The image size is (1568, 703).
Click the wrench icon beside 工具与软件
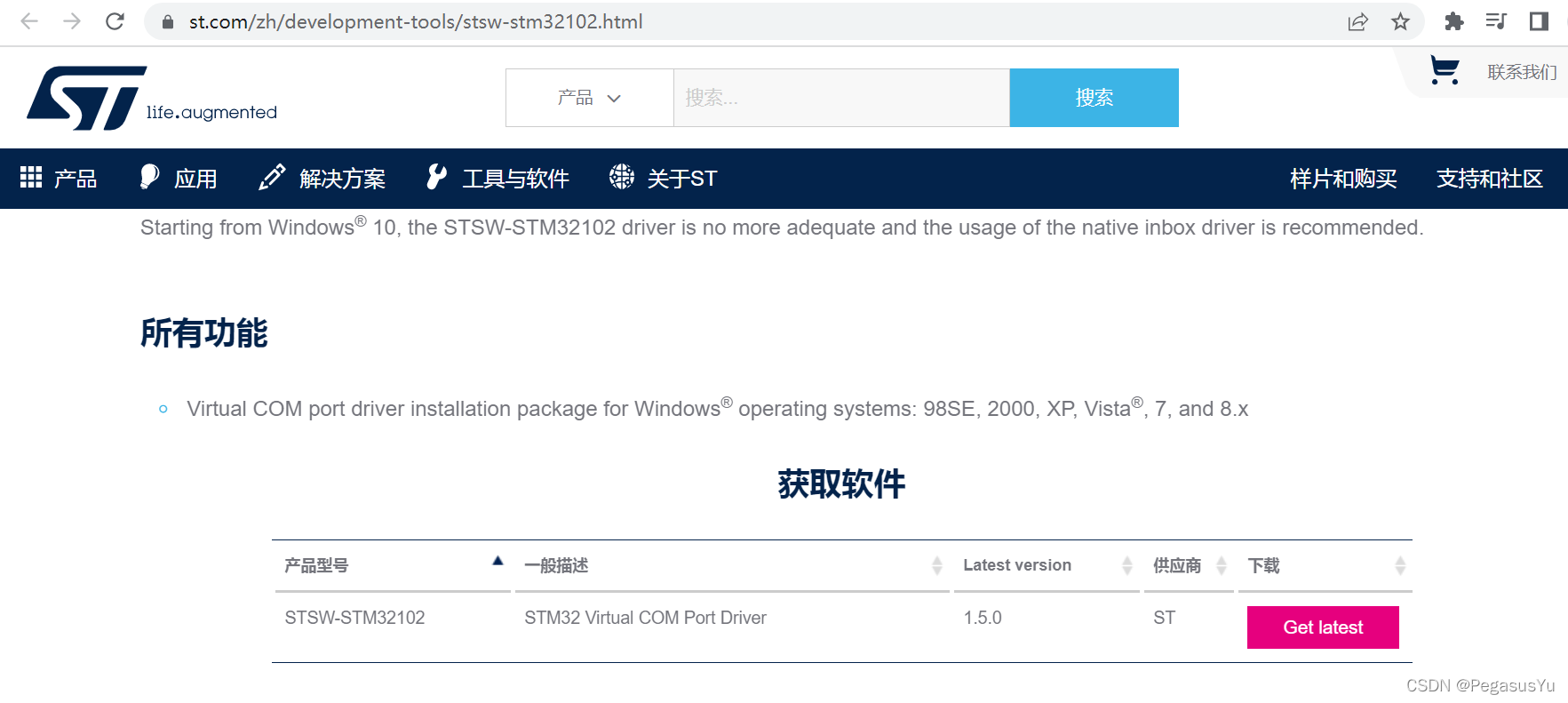click(436, 177)
